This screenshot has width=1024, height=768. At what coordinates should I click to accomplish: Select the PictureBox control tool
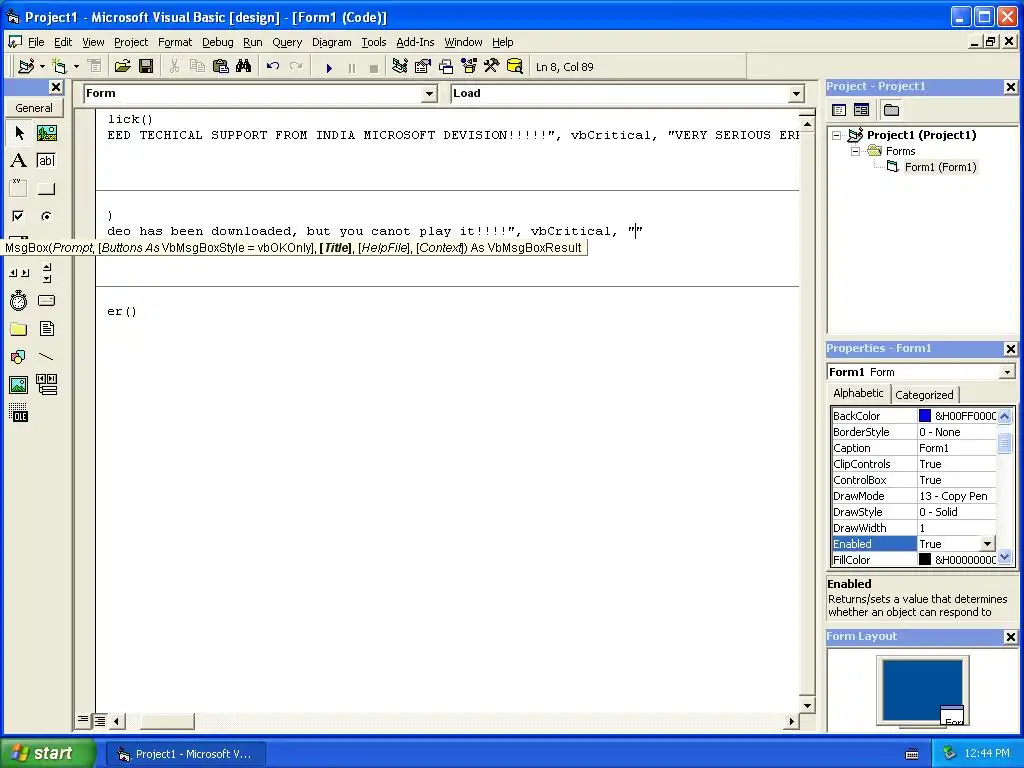pyautogui.click(x=46, y=133)
